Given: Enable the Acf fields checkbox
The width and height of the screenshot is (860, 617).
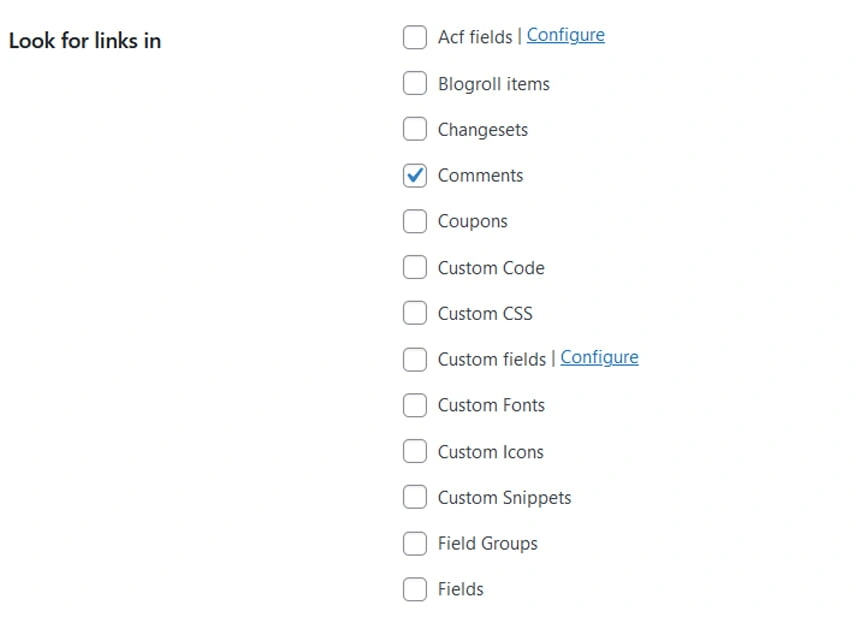Looking at the screenshot, I should pyautogui.click(x=414, y=38).
